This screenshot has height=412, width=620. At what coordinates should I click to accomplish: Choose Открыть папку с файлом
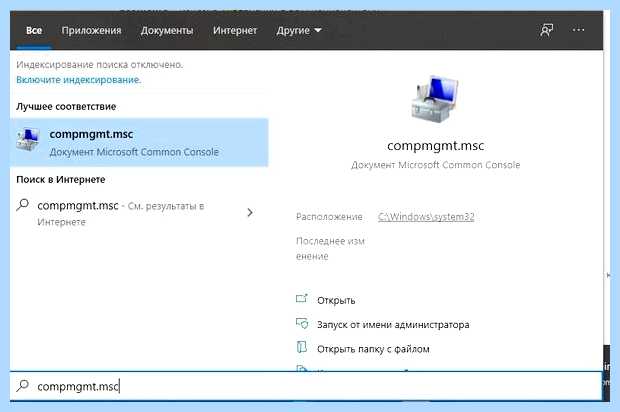pos(373,349)
